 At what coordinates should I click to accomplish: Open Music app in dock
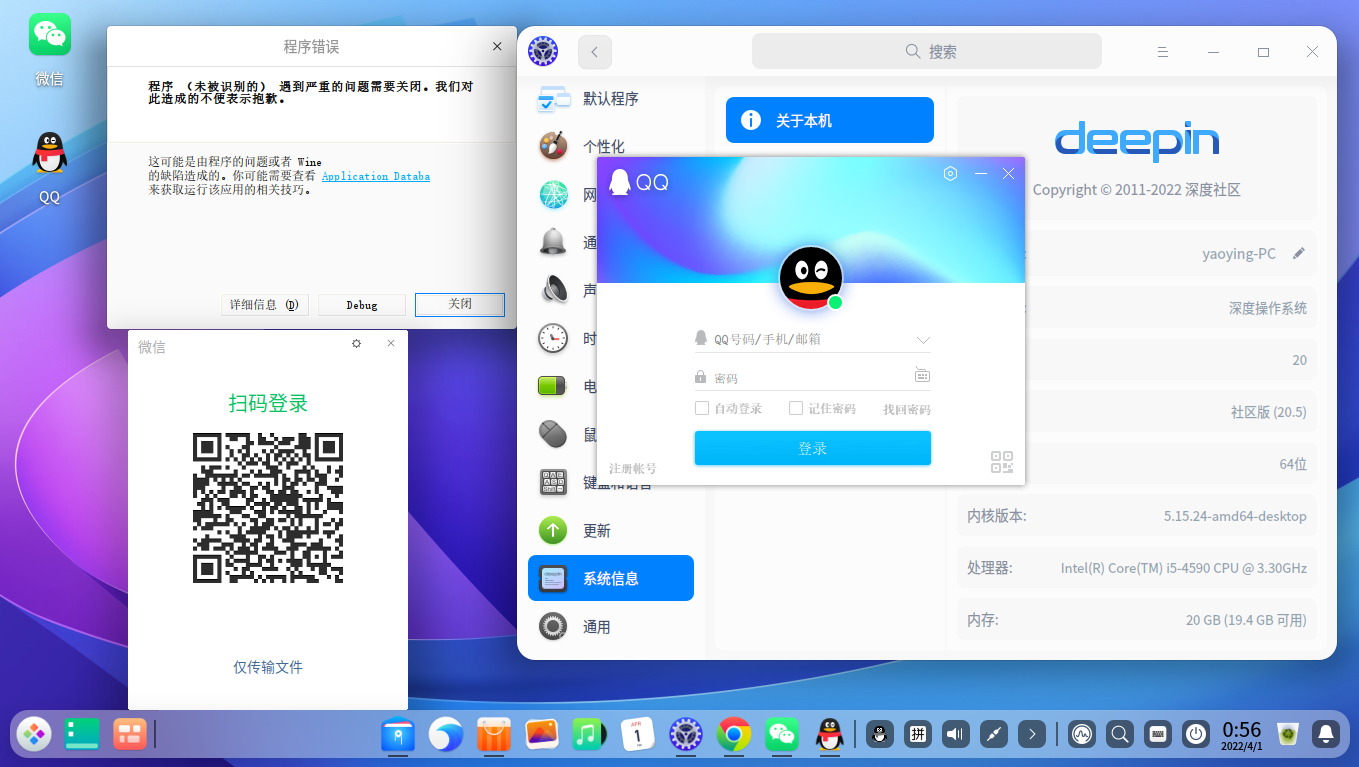[x=590, y=735]
